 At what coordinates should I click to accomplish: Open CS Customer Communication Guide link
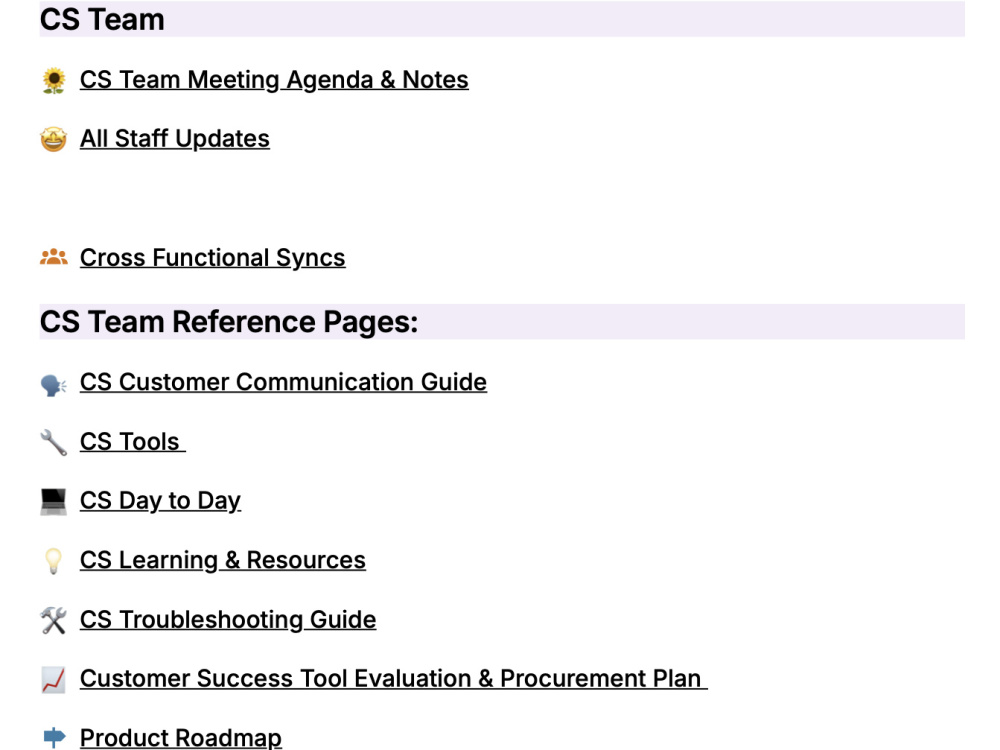pyautogui.click(x=283, y=382)
